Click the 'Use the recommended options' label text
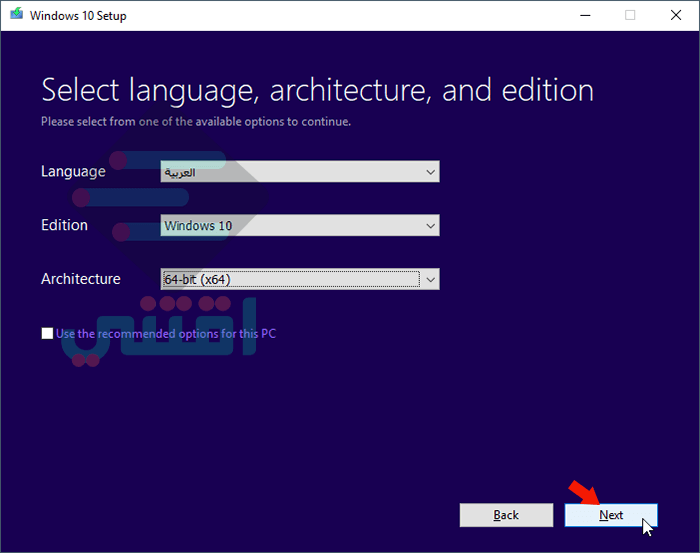Viewport: 700px width, 553px height. pyautogui.click(x=166, y=333)
